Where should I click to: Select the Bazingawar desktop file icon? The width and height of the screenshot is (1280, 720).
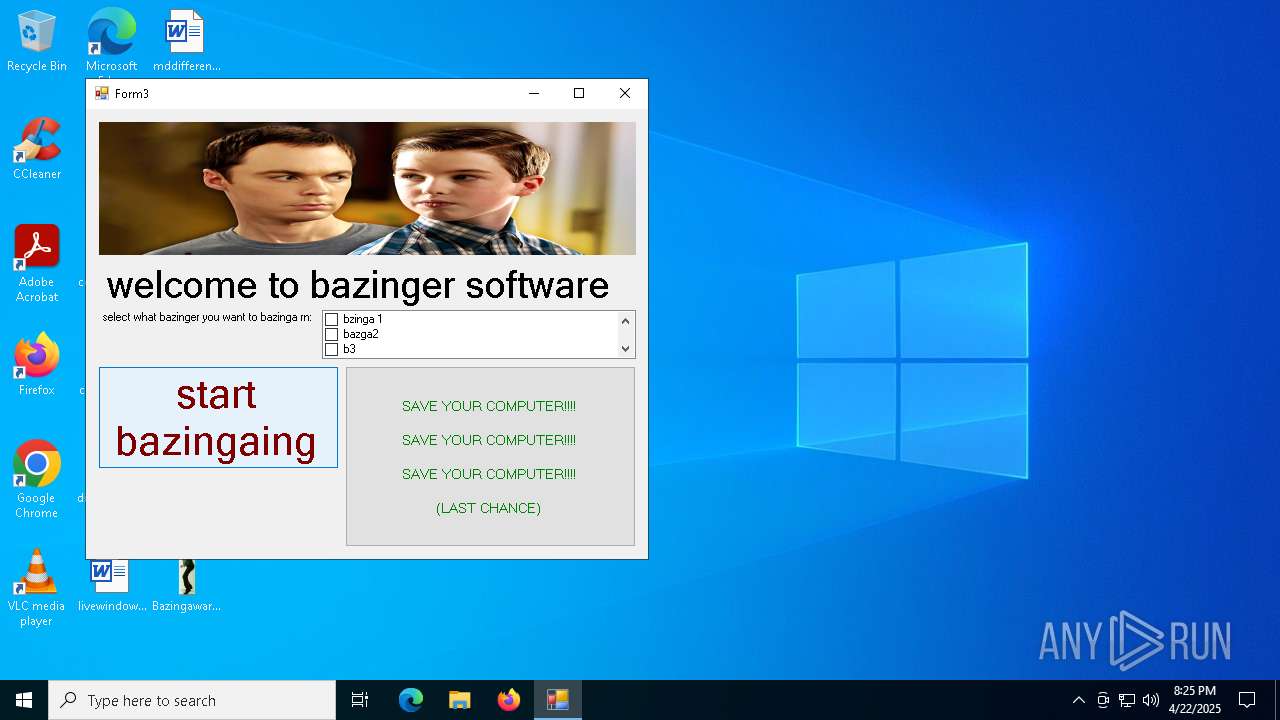[x=186, y=585]
